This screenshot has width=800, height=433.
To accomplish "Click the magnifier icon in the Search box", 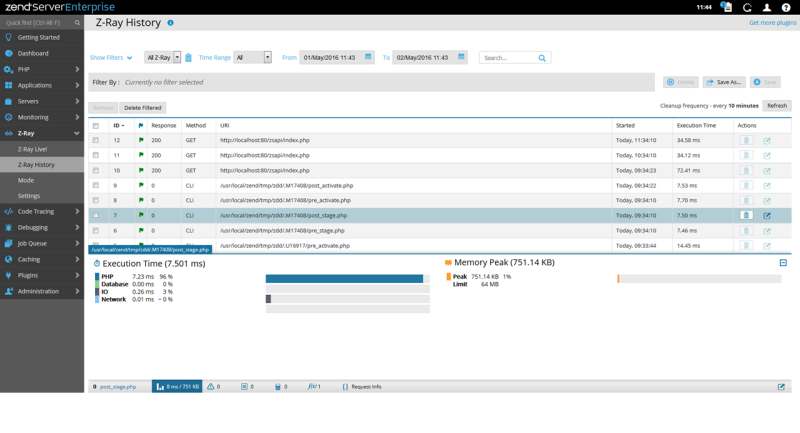I will coord(542,58).
